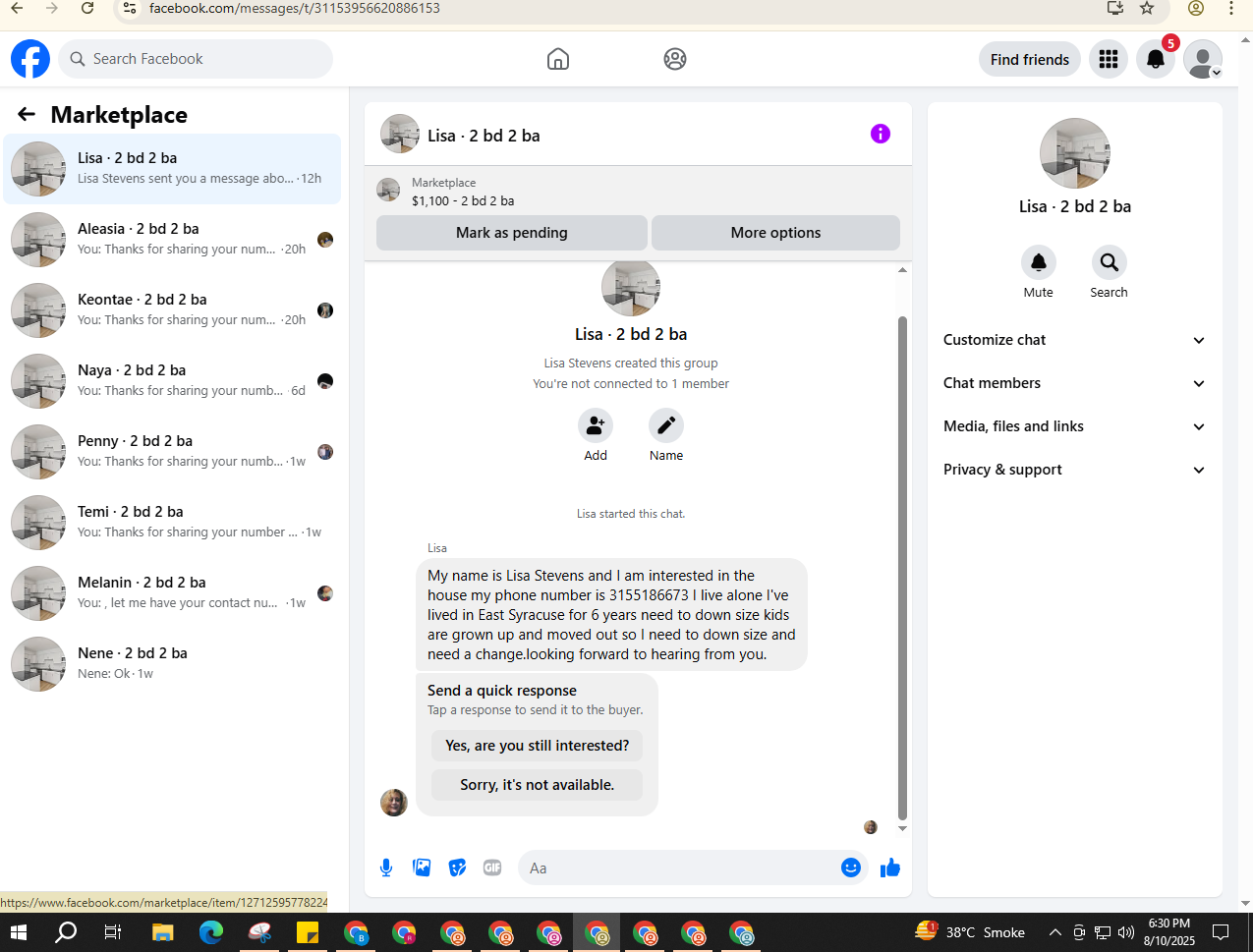Image resolution: width=1253 pixels, height=952 pixels.
Task: Click Lisa's message about East Syracuse
Action: click(611, 615)
